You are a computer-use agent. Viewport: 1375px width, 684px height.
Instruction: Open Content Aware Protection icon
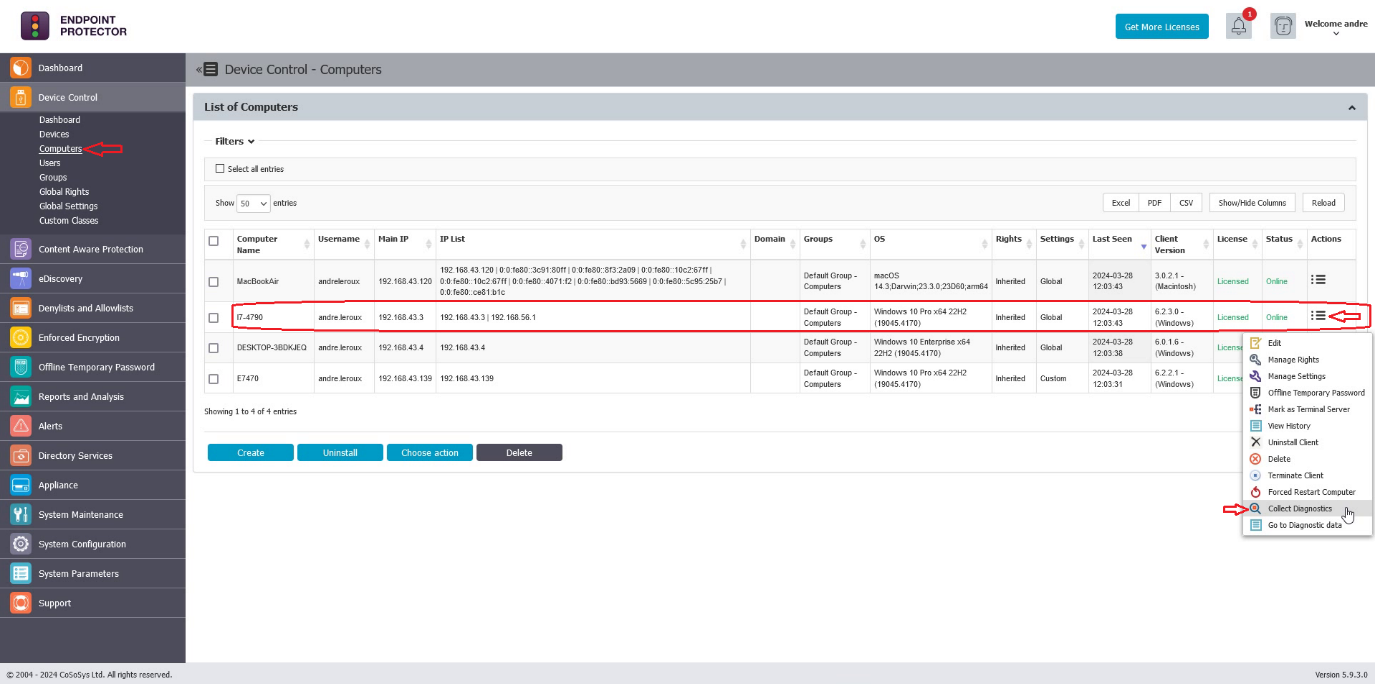21,249
